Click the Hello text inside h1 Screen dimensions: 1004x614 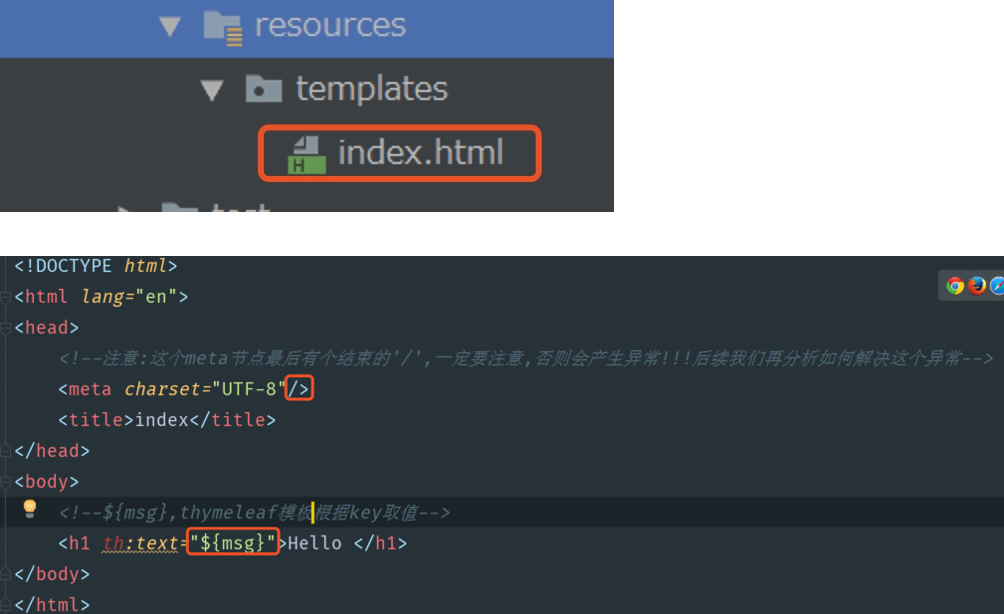tap(314, 544)
